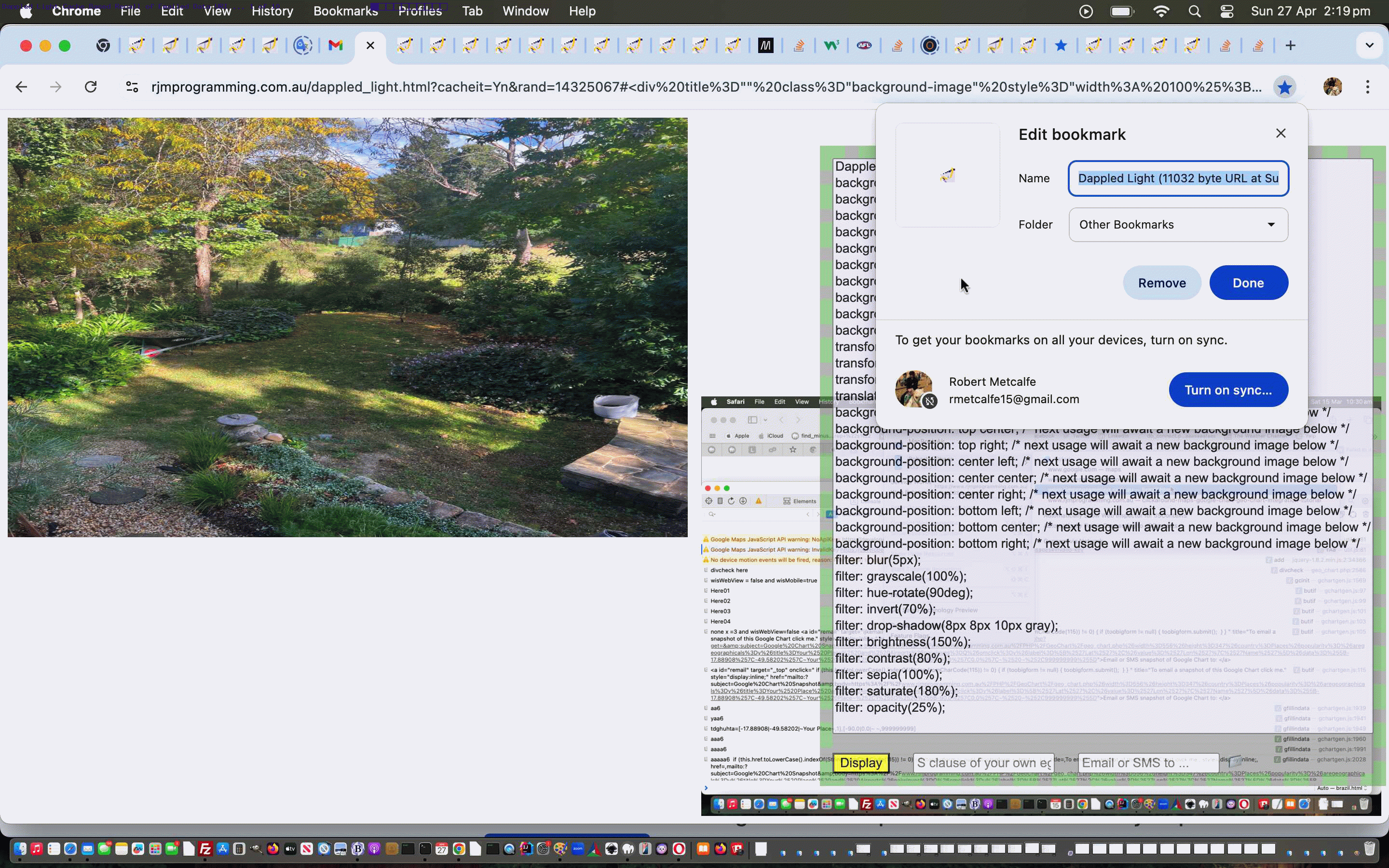Screen dimensions: 1389x868
Task: Open Music from the Dock
Action: coord(36,849)
